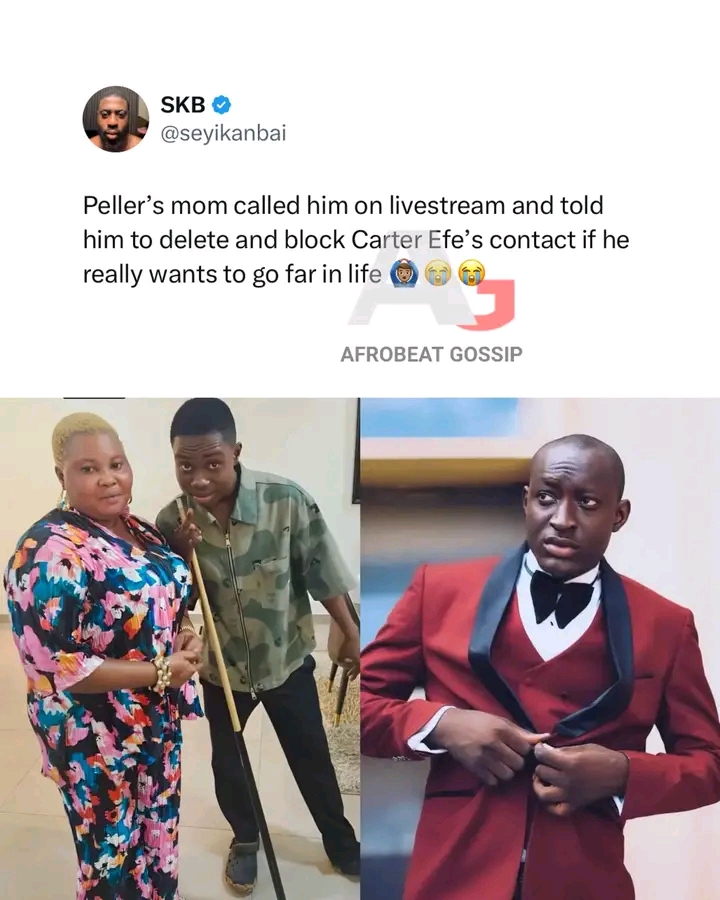This screenshot has width=720, height=900.
Task: Open the @seyikanbai handle link
Action: 223,133
